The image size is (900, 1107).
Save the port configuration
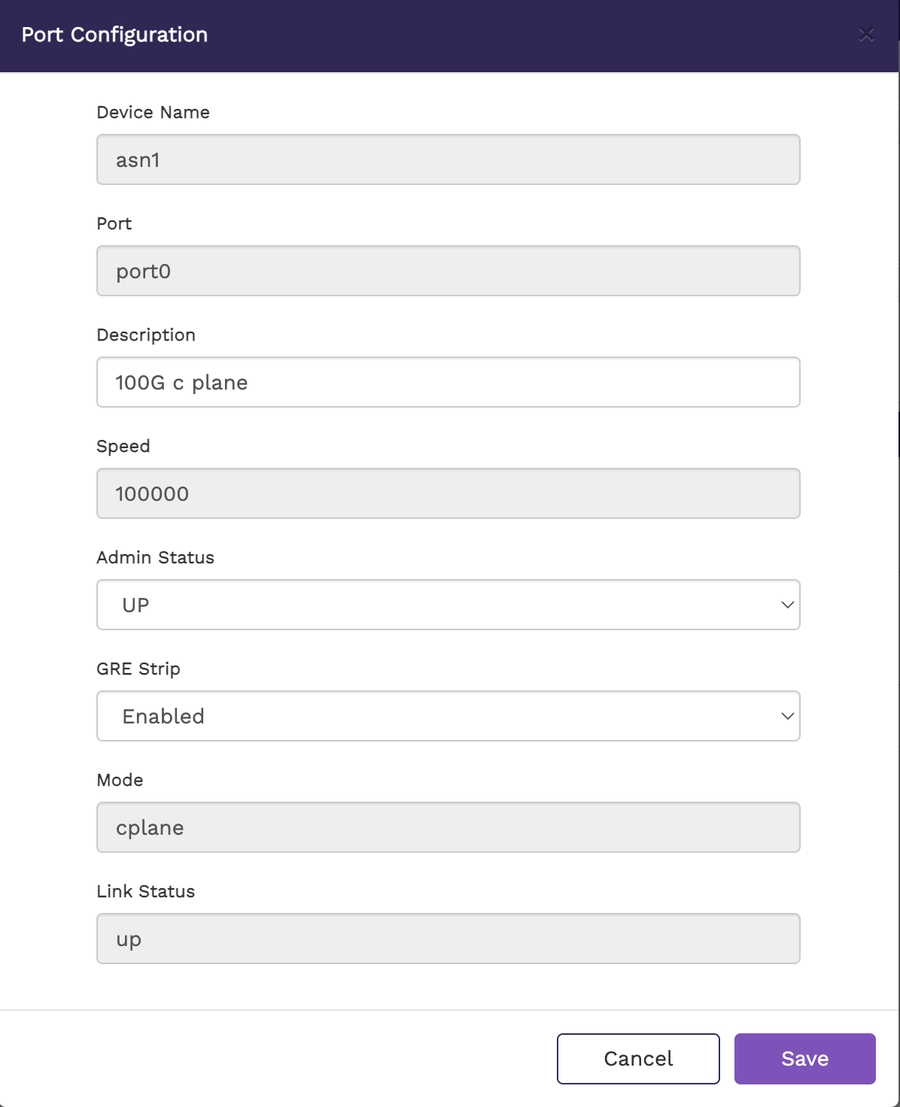pyautogui.click(x=804, y=1059)
